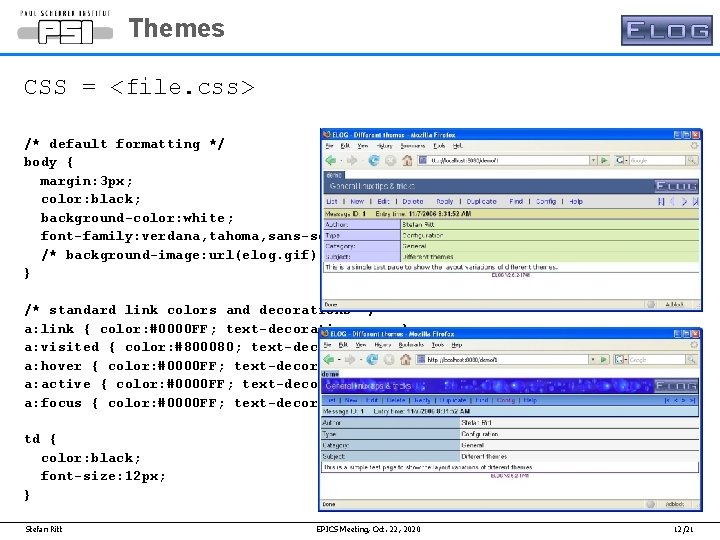Click Duplicate link in the green-theme ELOG page
The width and height of the screenshot is (720, 540).
pyautogui.click(x=481, y=202)
